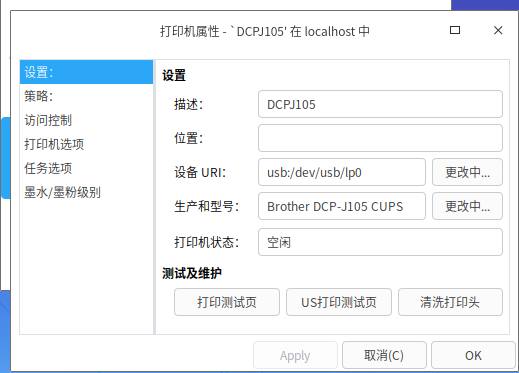Image resolution: width=519 pixels, height=373 pixels.
Task: Select 任务选项 in the sidebar
Action: click(x=86, y=168)
